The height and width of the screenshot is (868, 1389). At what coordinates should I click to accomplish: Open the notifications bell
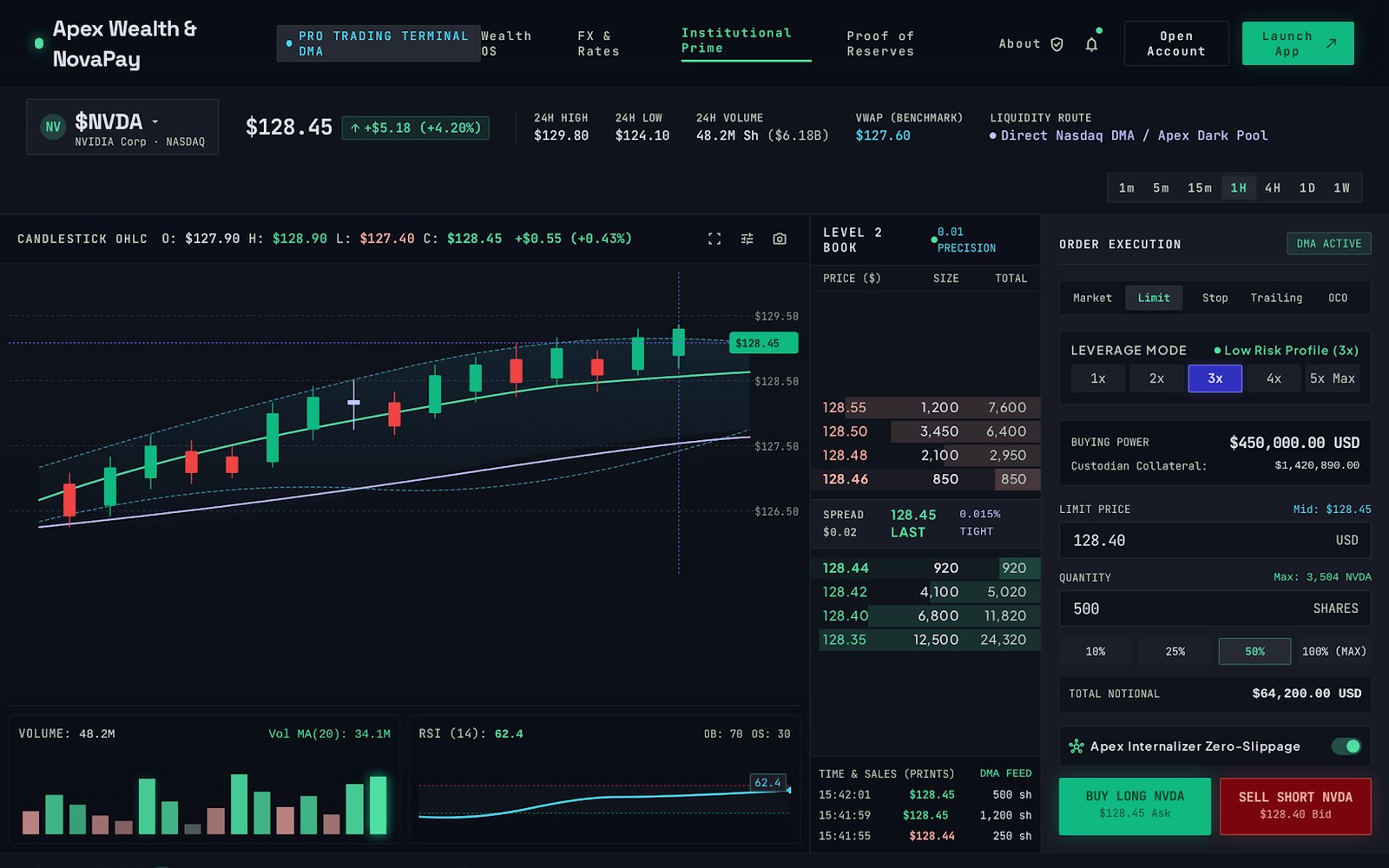click(1091, 43)
